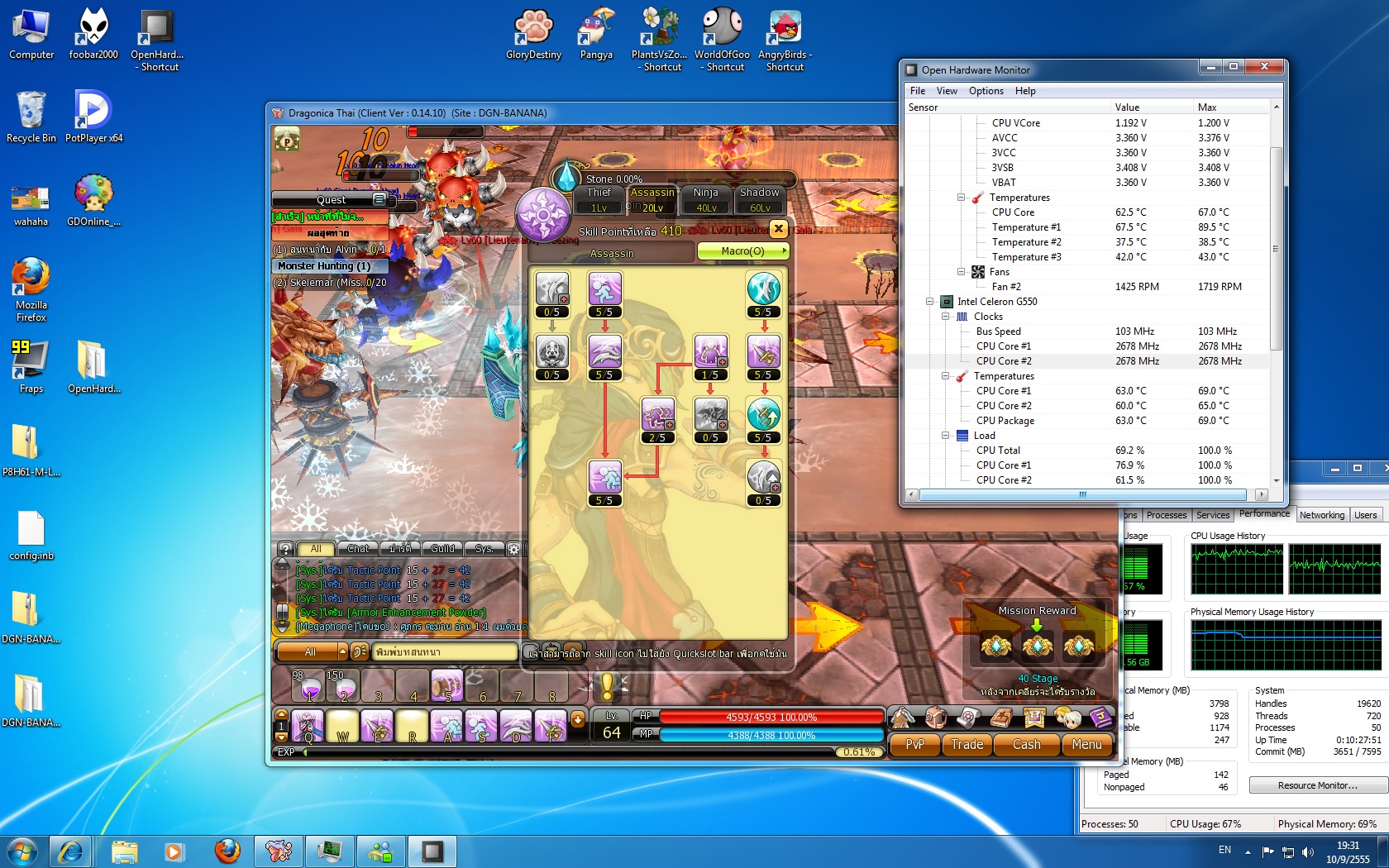1389x868 pixels.
Task: Click the large purple shuriken class emblem
Action: coord(543,214)
